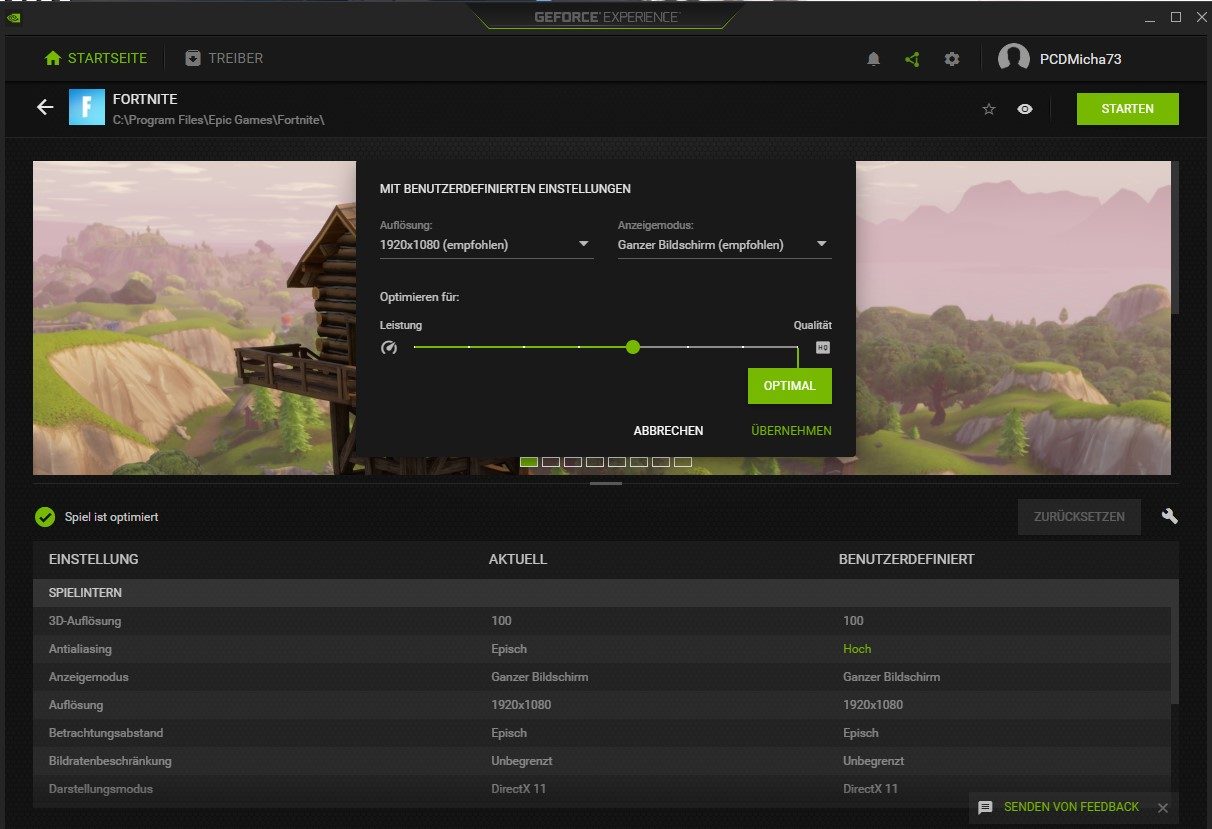Viewport: 1212px width, 829px height.
Task: Click the Aktuell column header
Action: 518,559
